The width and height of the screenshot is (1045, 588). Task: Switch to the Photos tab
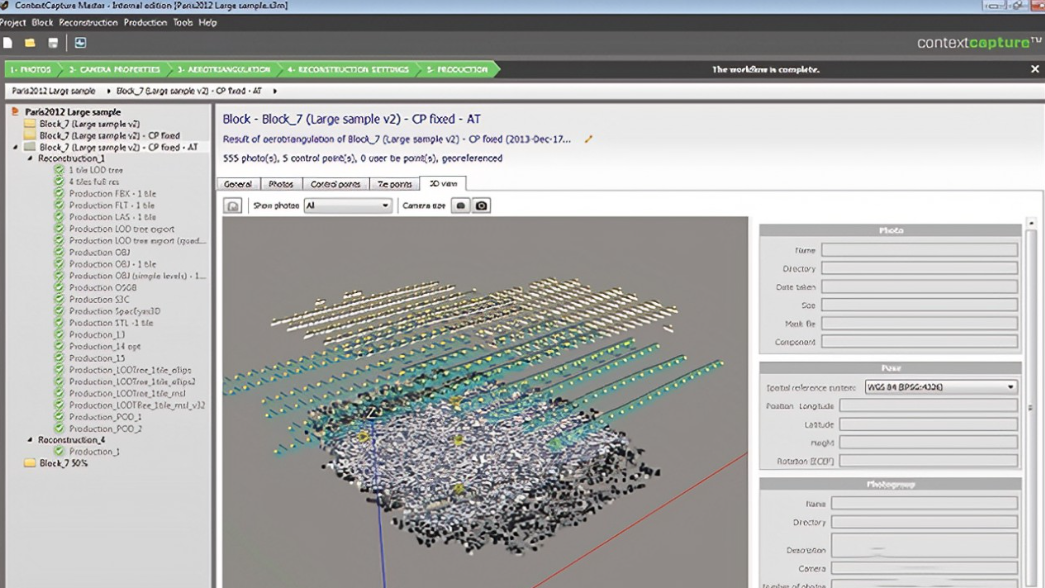tap(281, 184)
